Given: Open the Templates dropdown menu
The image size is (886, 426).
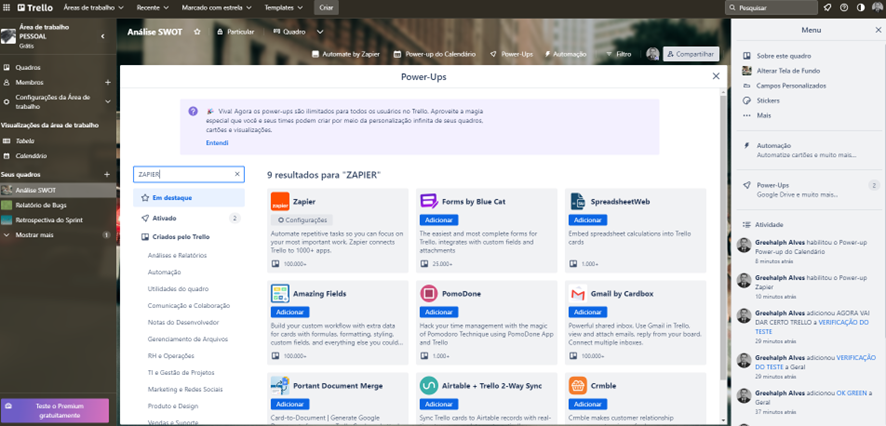Looking at the screenshot, I should point(285,7).
